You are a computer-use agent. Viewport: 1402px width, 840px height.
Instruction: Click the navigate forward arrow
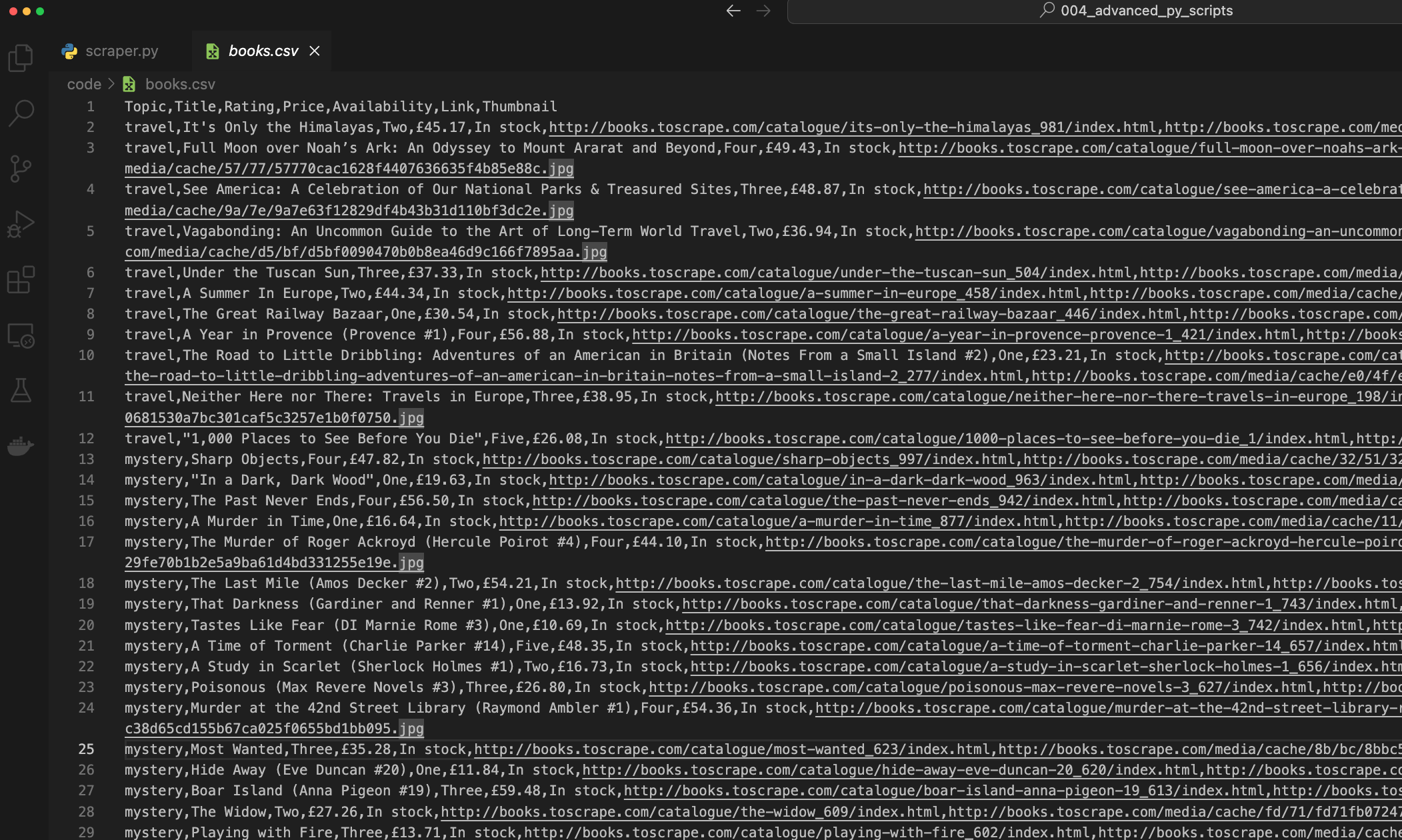763,11
